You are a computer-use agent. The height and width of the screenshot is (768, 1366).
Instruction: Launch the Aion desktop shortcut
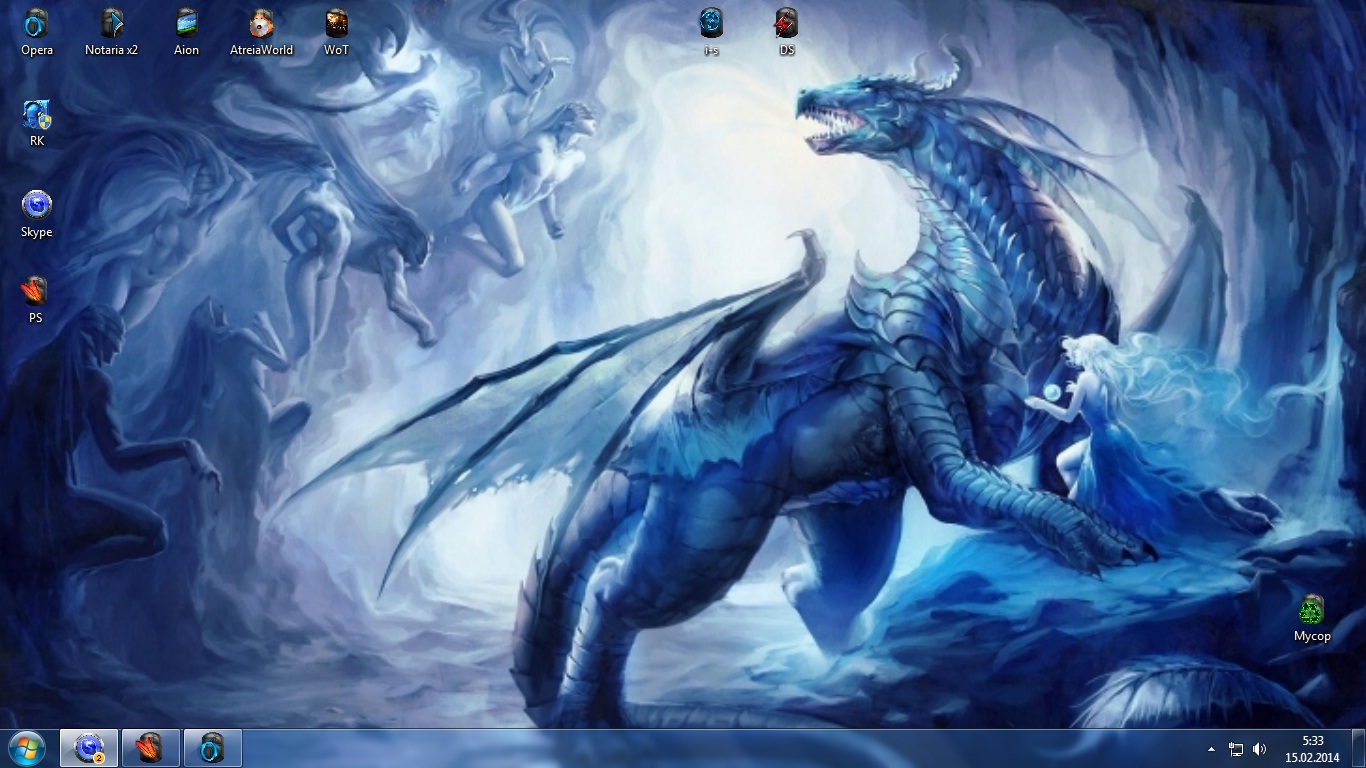click(187, 31)
